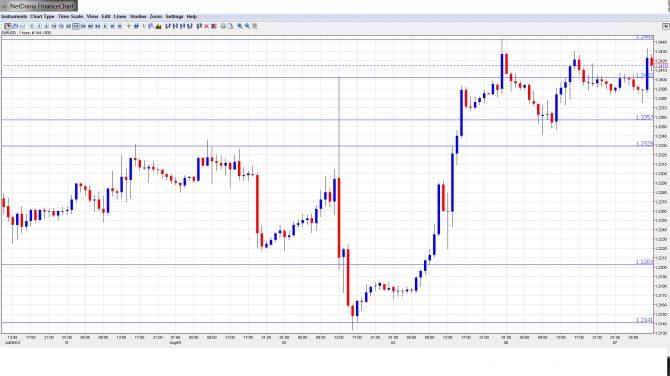The width and height of the screenshot is (670, 376).
Task: Click the zoom out magnifier icon
Action: pos(247,26)
